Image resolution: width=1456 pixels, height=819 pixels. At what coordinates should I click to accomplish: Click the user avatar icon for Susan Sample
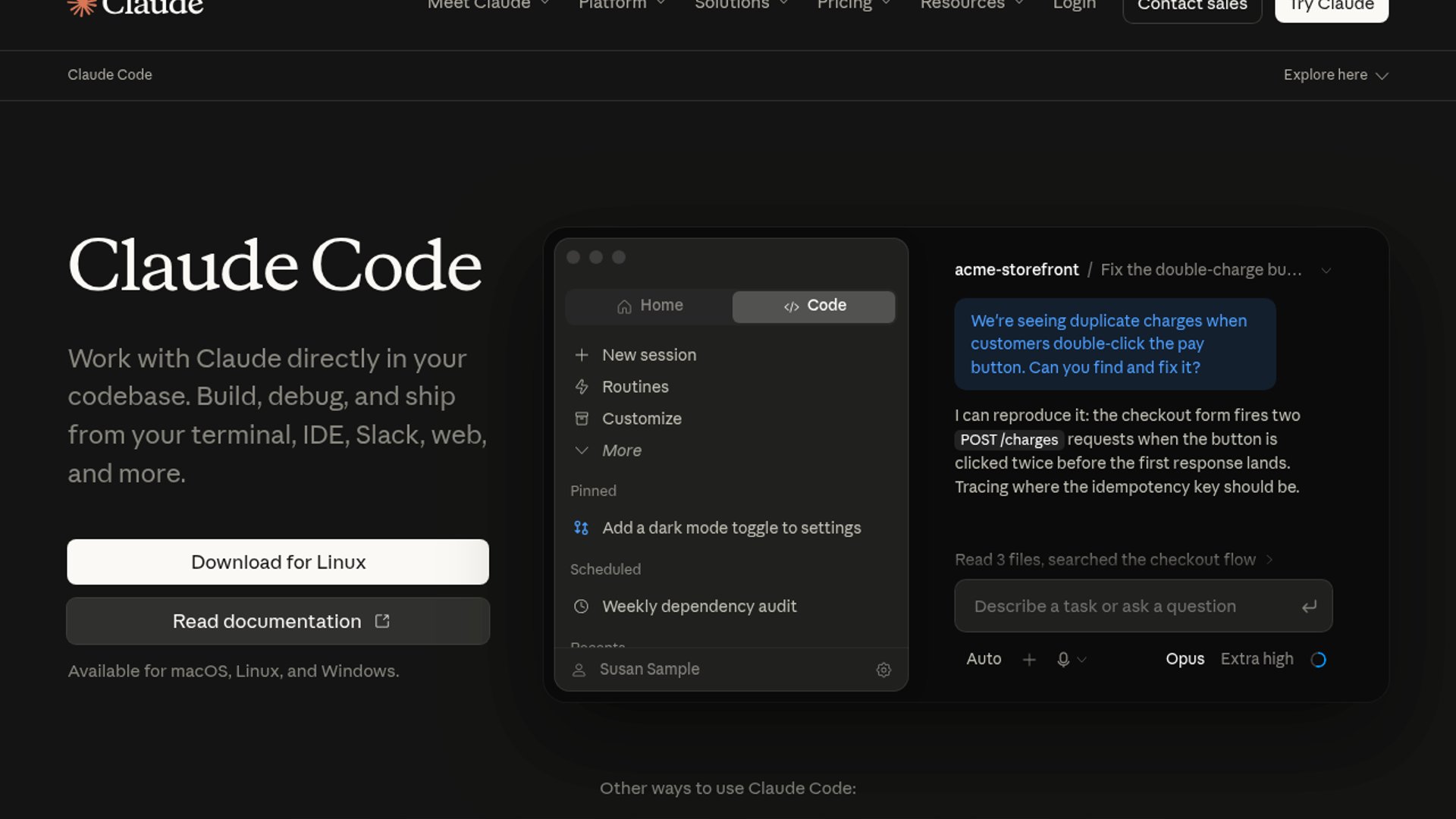pyautogui.click(x=579, y=670)
